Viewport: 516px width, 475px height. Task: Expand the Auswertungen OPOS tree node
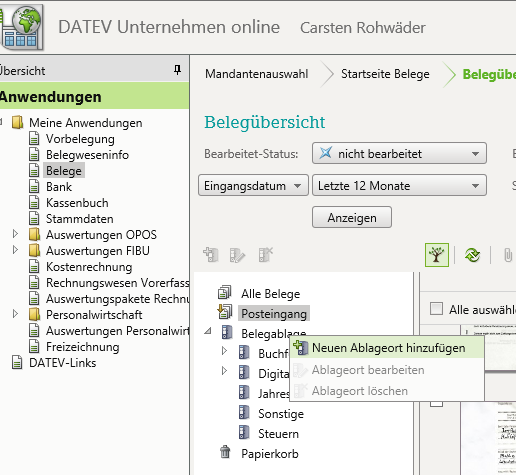tap(15, 234)
